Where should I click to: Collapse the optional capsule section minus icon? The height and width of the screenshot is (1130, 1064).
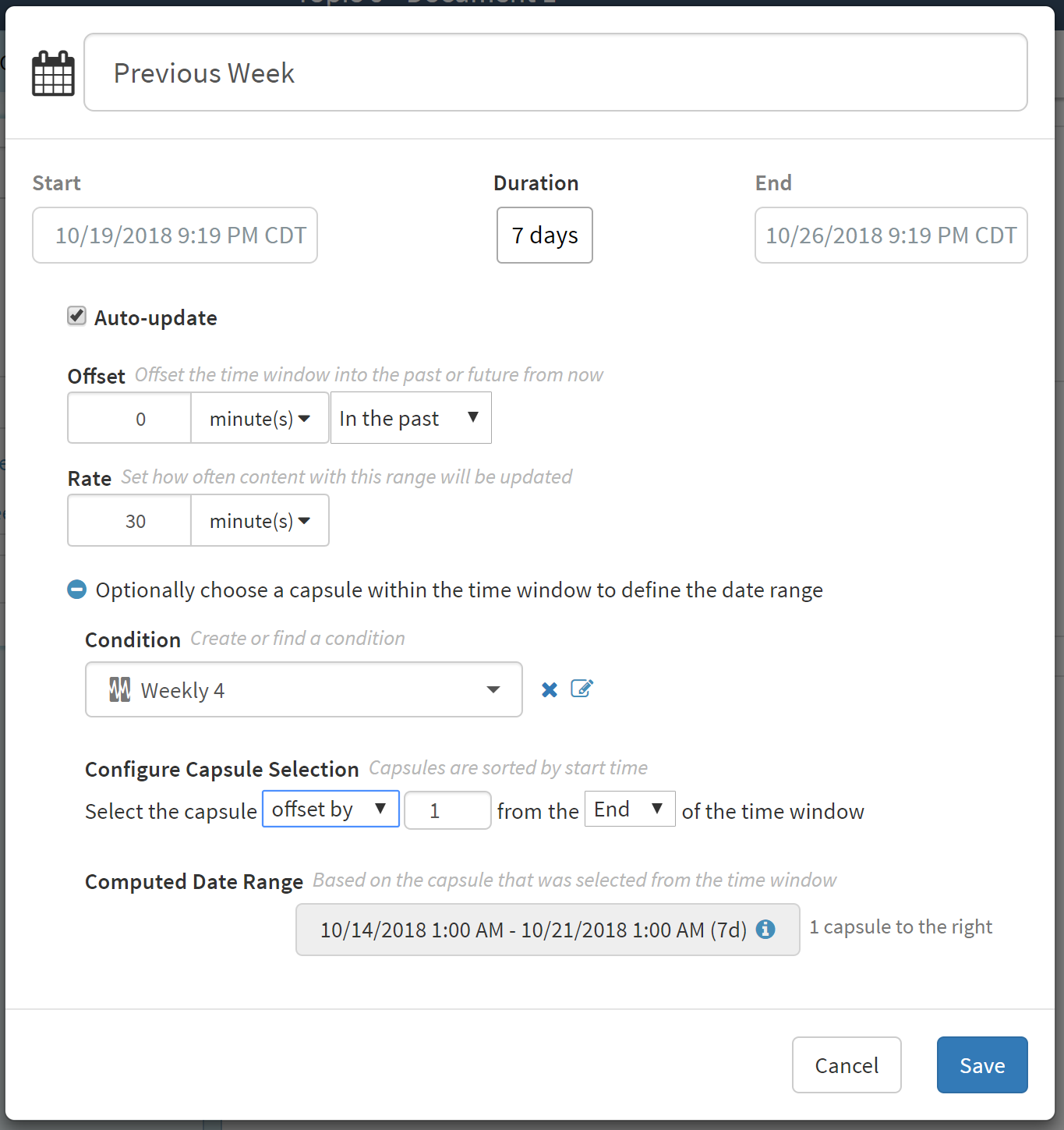76,590
